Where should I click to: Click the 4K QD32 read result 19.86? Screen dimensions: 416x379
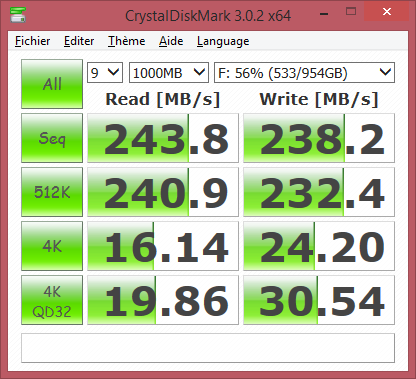[x=163, y=300]
